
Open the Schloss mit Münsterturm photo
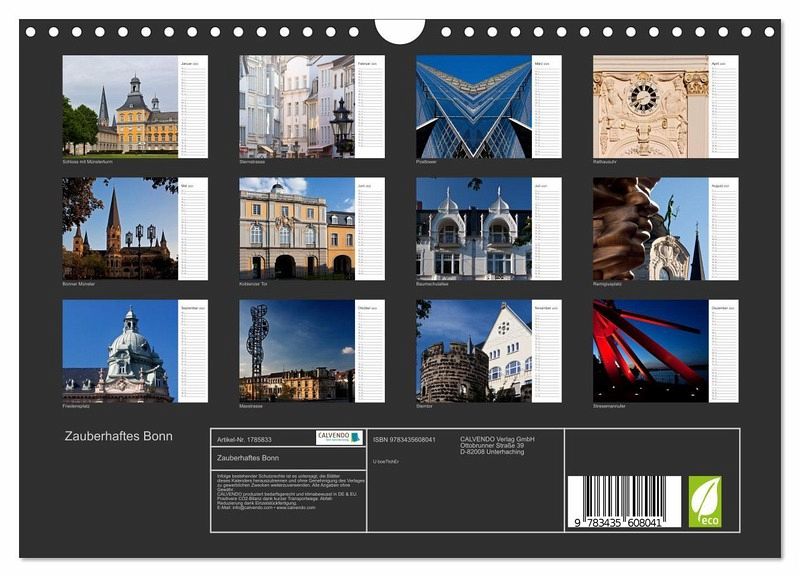(x=120, y=105)
